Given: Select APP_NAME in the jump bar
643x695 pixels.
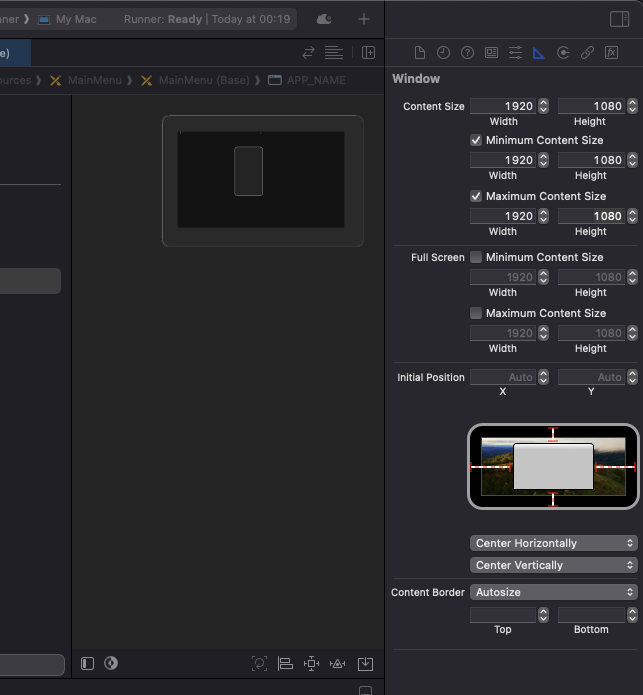Looking at the screenshot, I should point(315,80).
